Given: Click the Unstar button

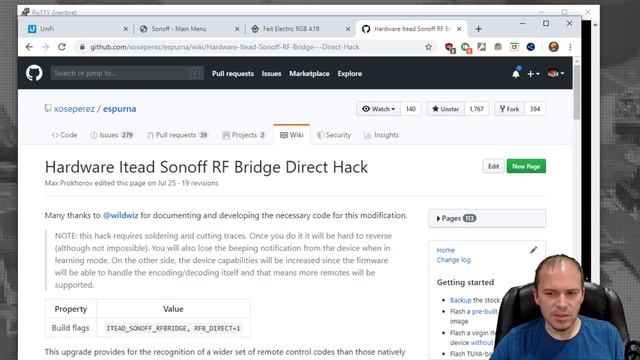Looking at the screenshot, I should tap(446, 109).
